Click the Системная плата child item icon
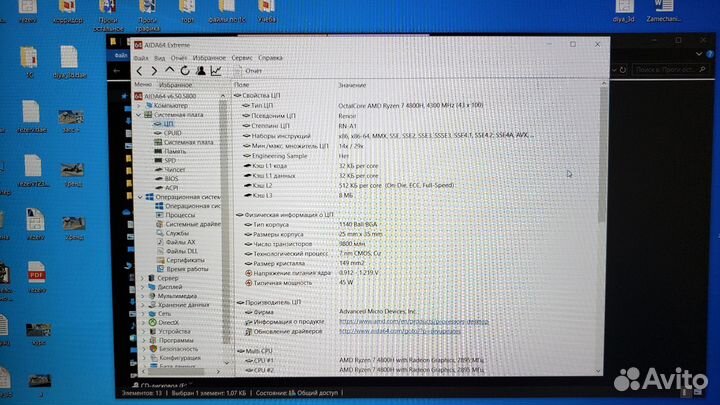 [158, 142]
